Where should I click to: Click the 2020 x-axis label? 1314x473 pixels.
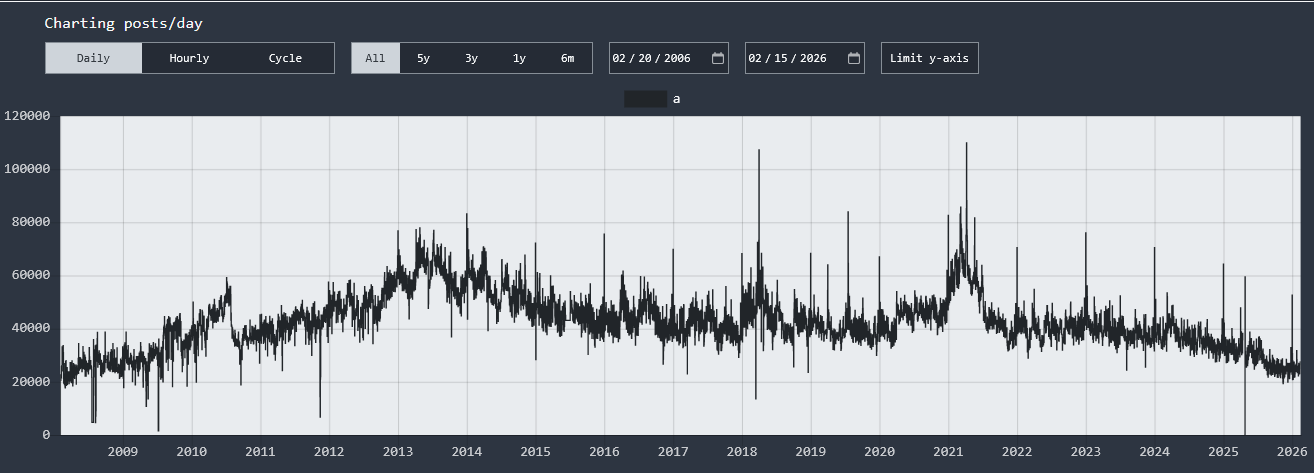(879, 451)
